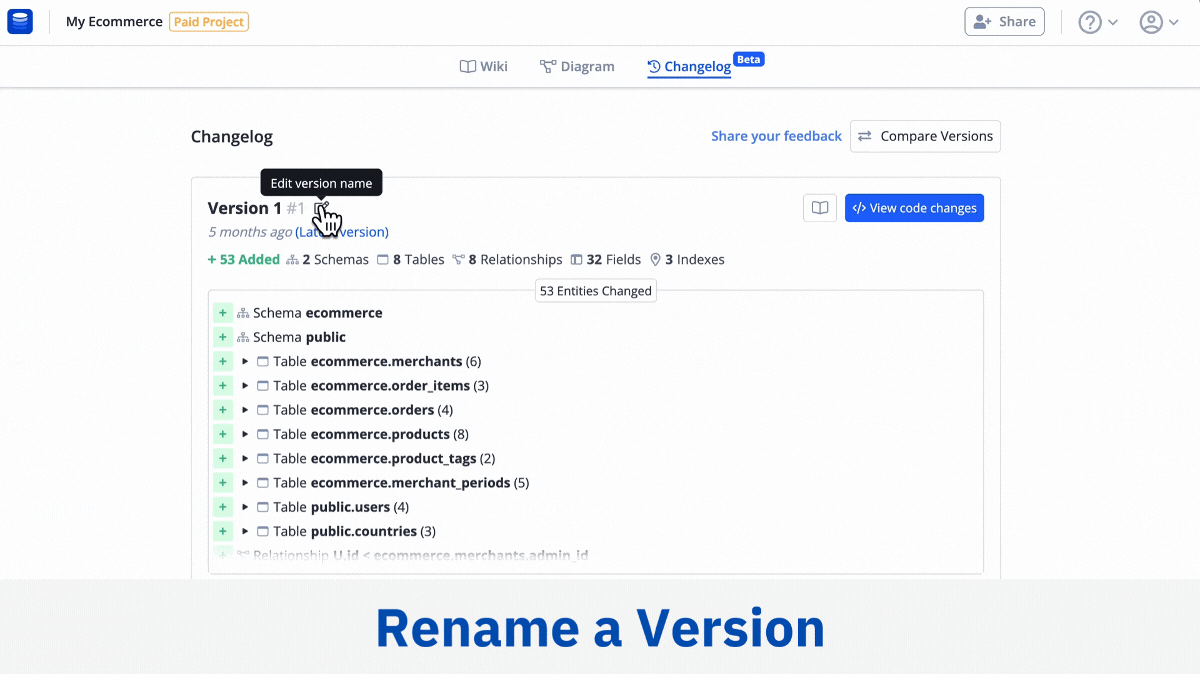Image resolution: width=1200 pixels, height=674 pixels.
Task: Click the table icon beside public.users
Action: click(263, 507)
